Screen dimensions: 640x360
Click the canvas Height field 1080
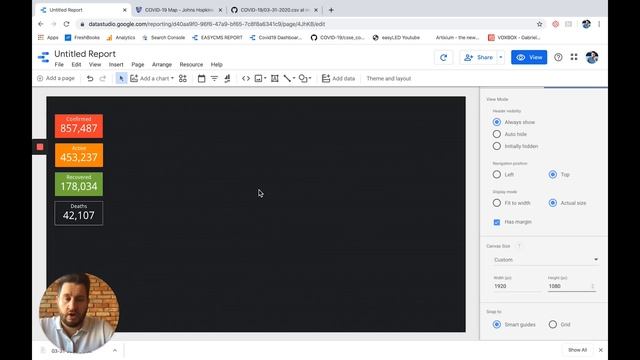click(571, 286)
